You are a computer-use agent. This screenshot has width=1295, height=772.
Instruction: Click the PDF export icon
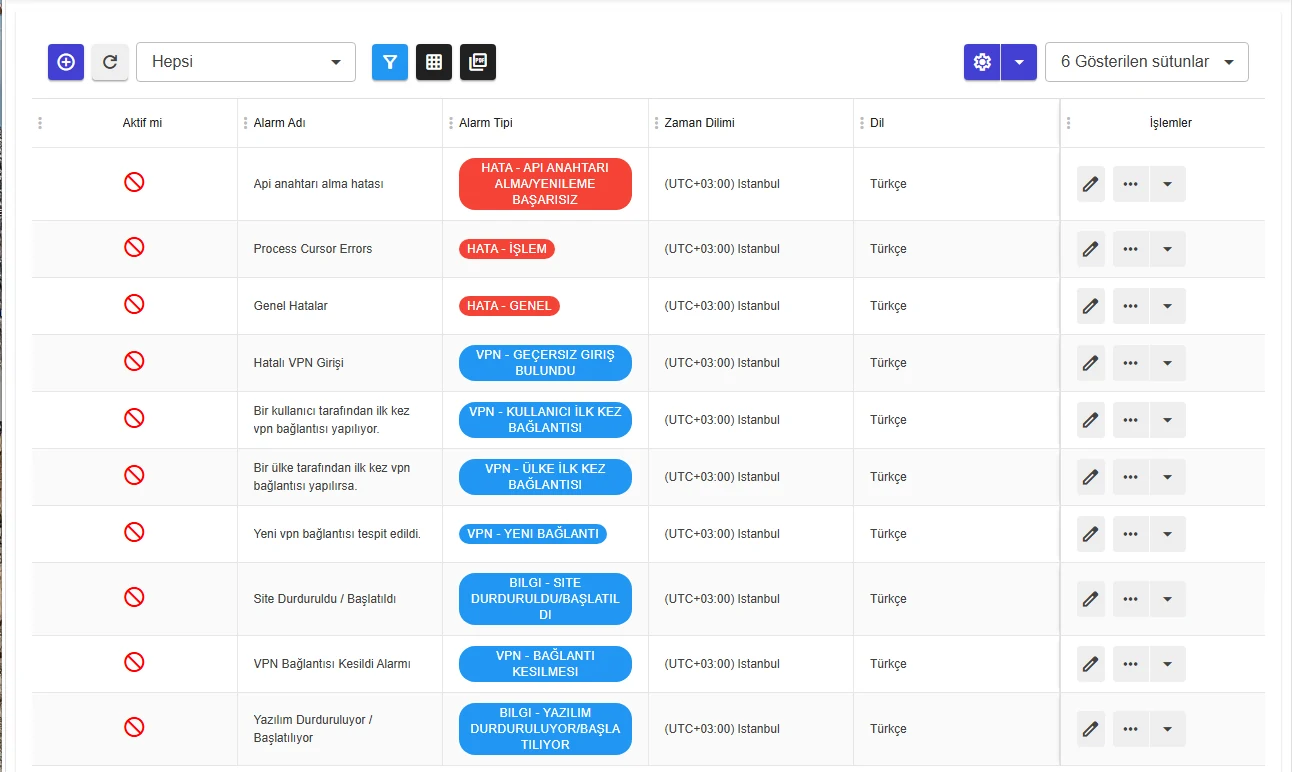(478, 62)
